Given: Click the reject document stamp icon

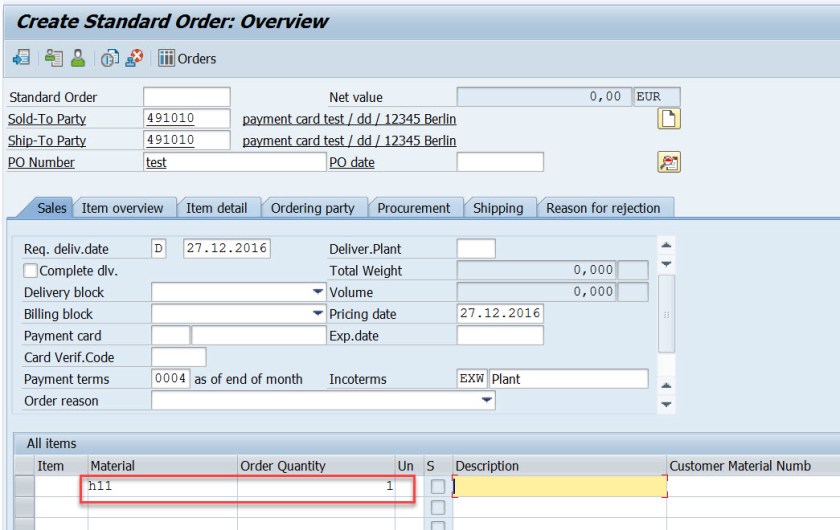Looking at the screenshot, I should [x=134, y=58].
